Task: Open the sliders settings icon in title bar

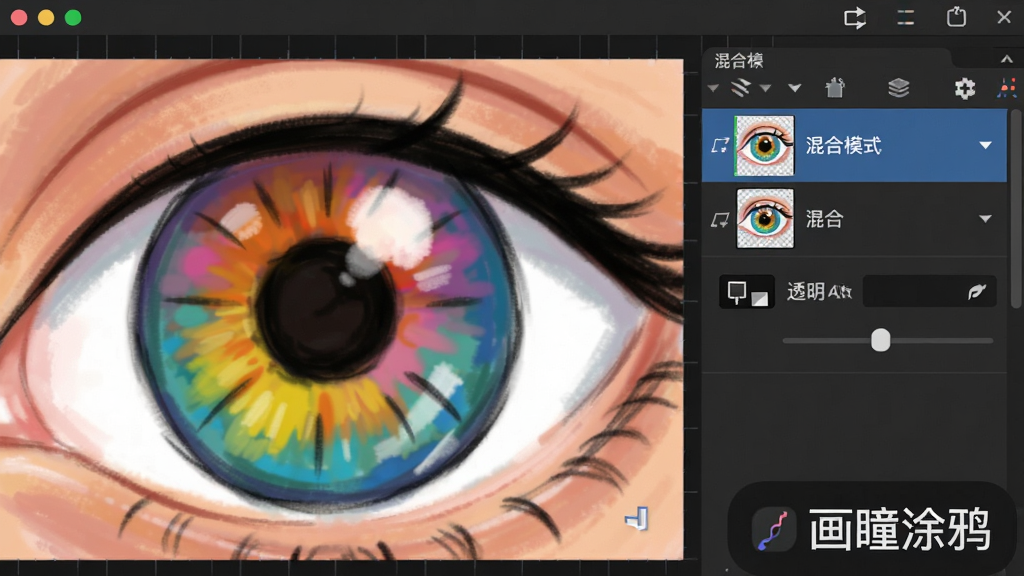Action: [905, 18]
